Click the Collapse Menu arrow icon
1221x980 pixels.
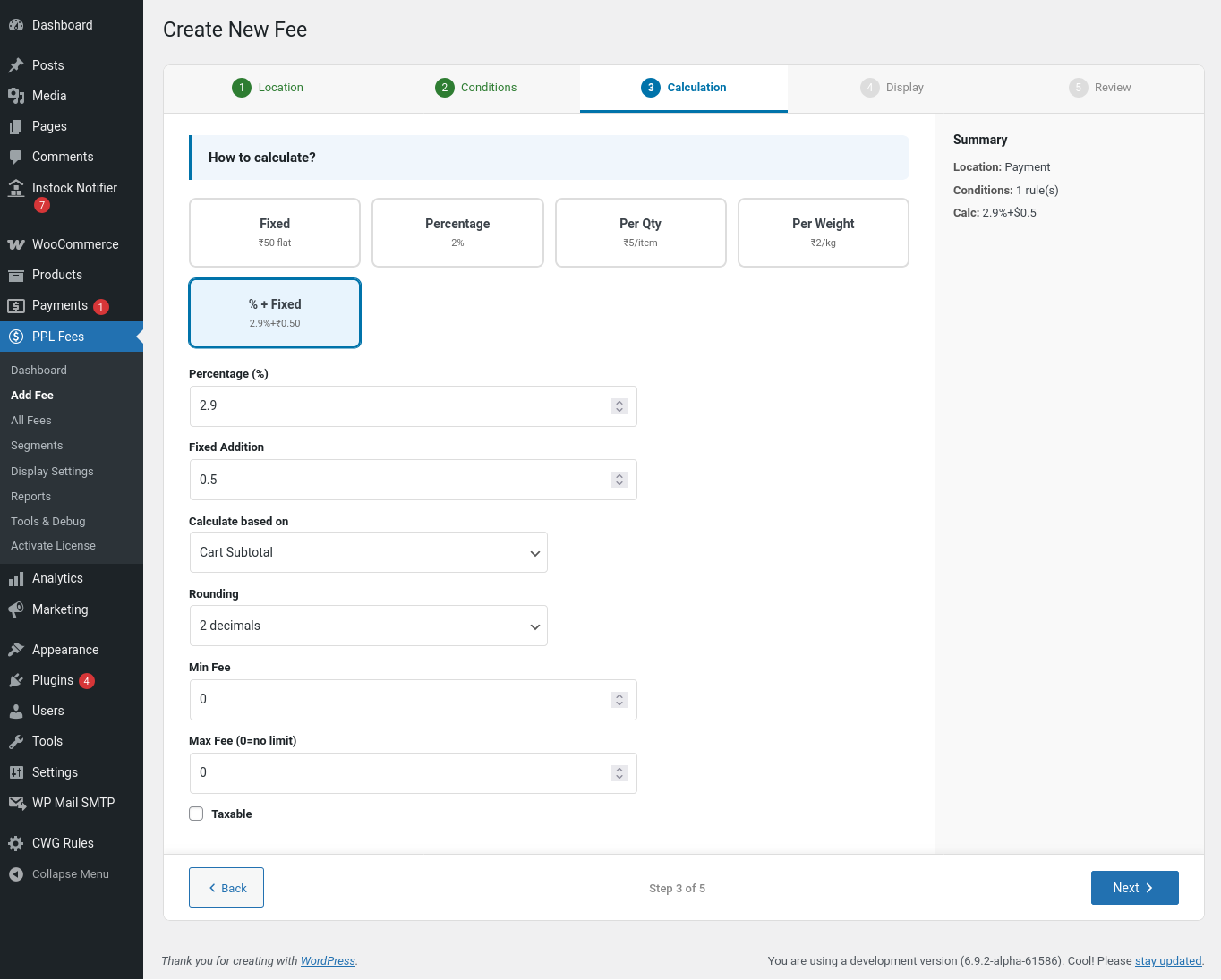[x=16, y=874]
